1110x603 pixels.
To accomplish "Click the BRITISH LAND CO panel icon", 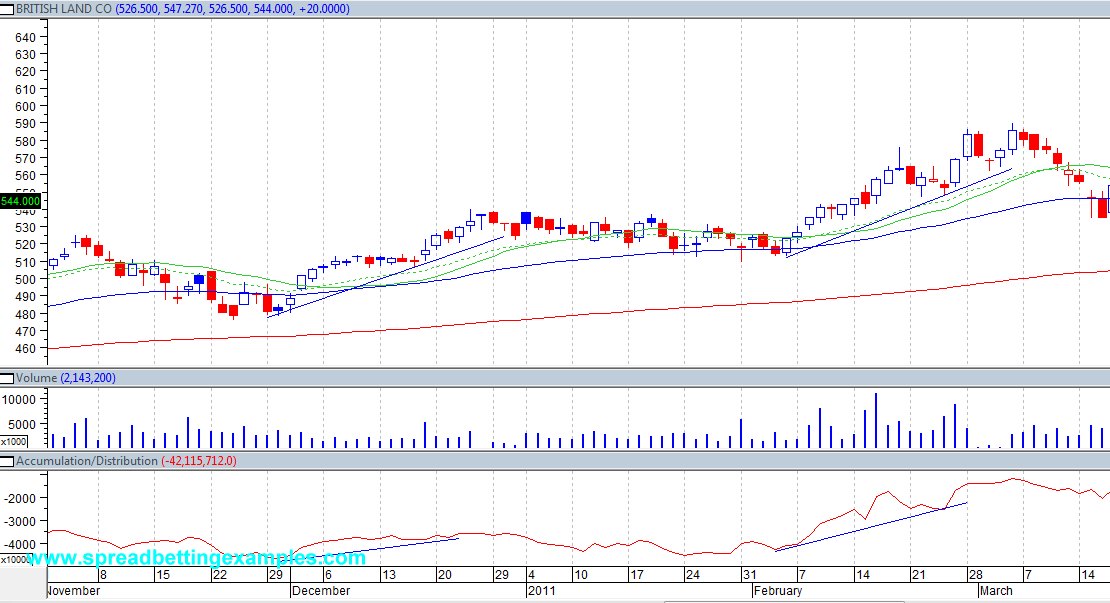I will [x=8, y=8].
